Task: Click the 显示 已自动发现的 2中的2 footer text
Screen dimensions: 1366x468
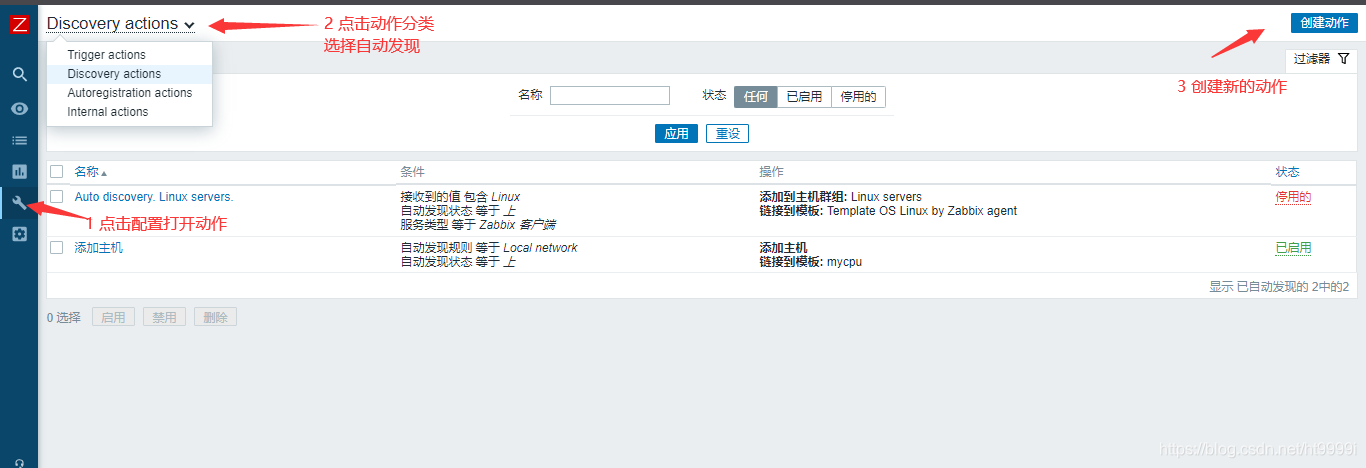Action: coord(1279,286)
